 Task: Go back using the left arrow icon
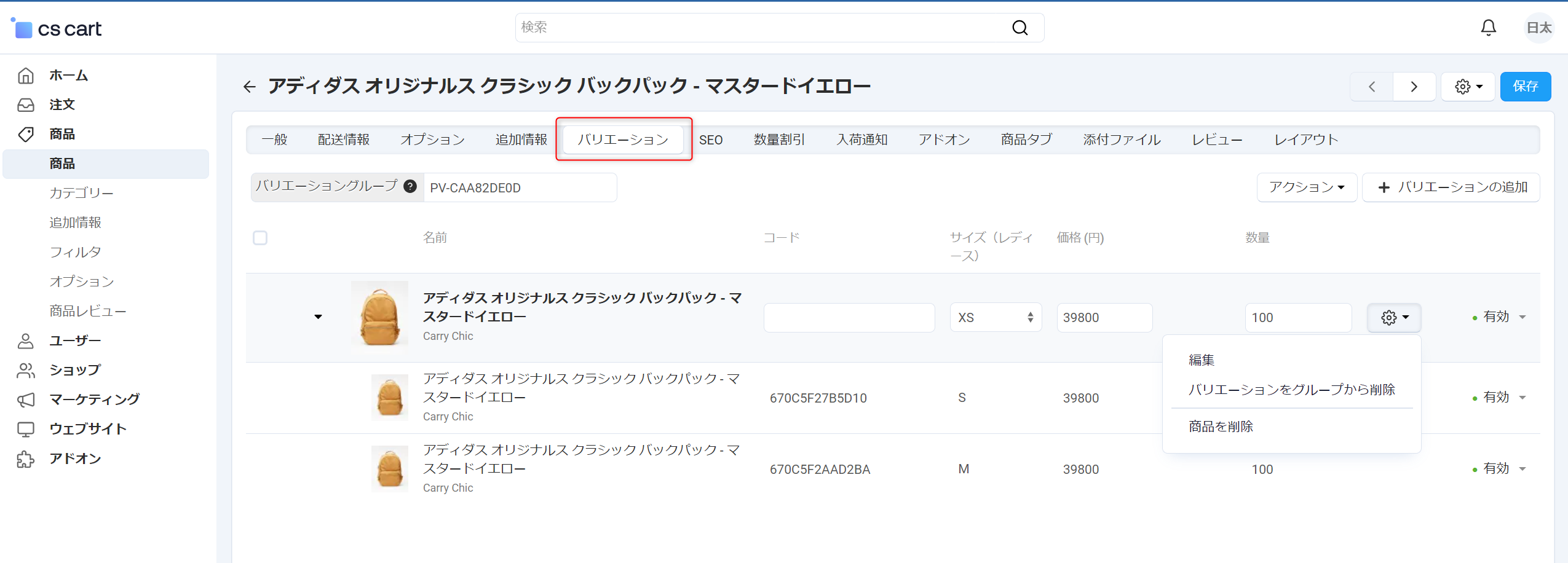tap(249, 87)
